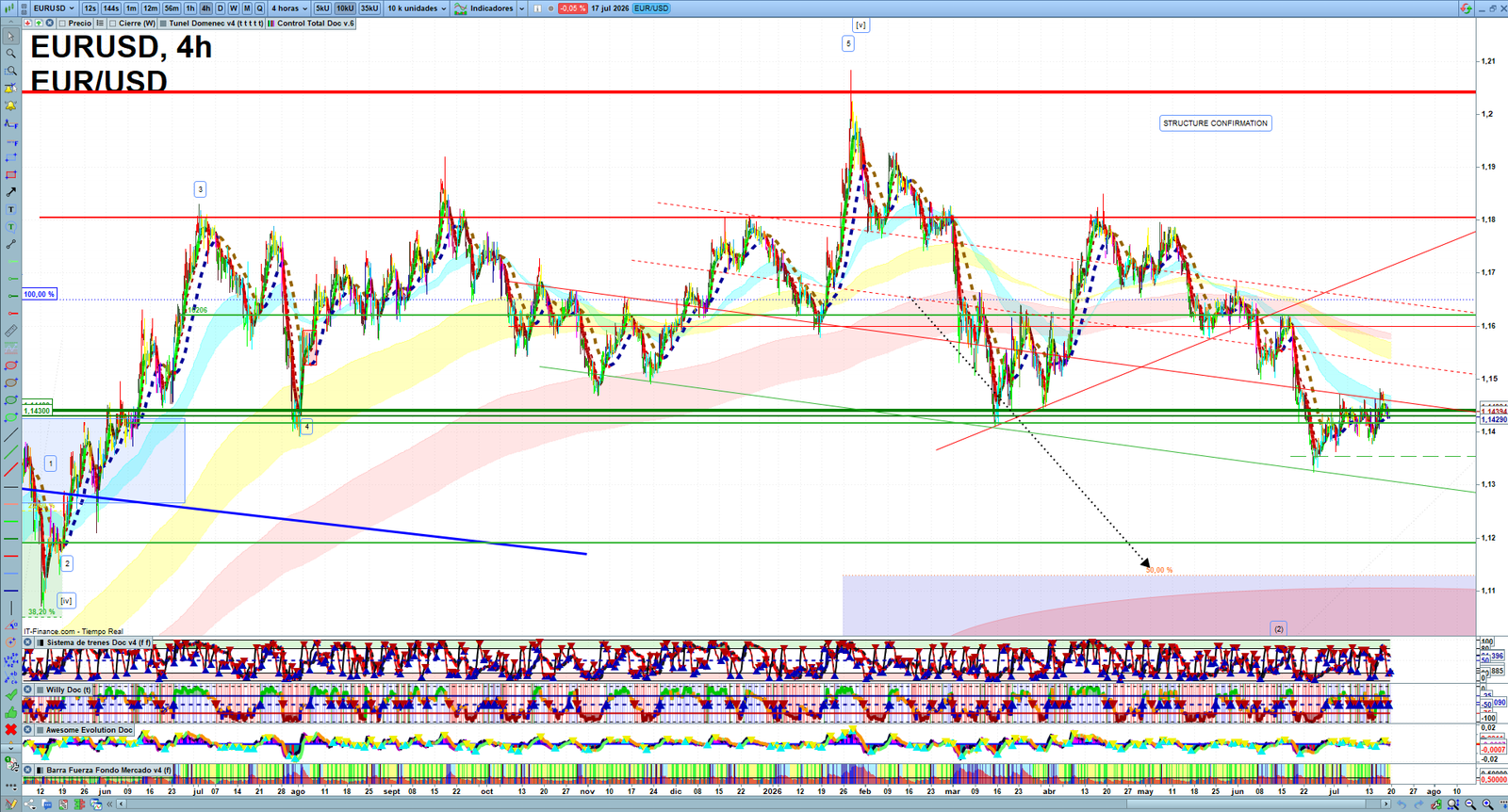
Task: Select the W weekly timeframe
Action: 234,8
